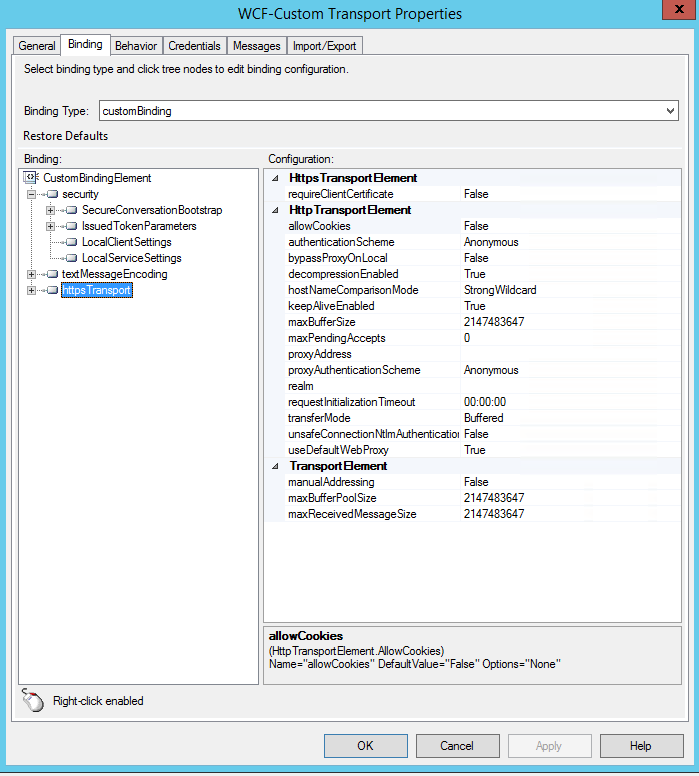699x776 pixels.
Task: Click the transferMode value Buffered
Action: [570, 418]
